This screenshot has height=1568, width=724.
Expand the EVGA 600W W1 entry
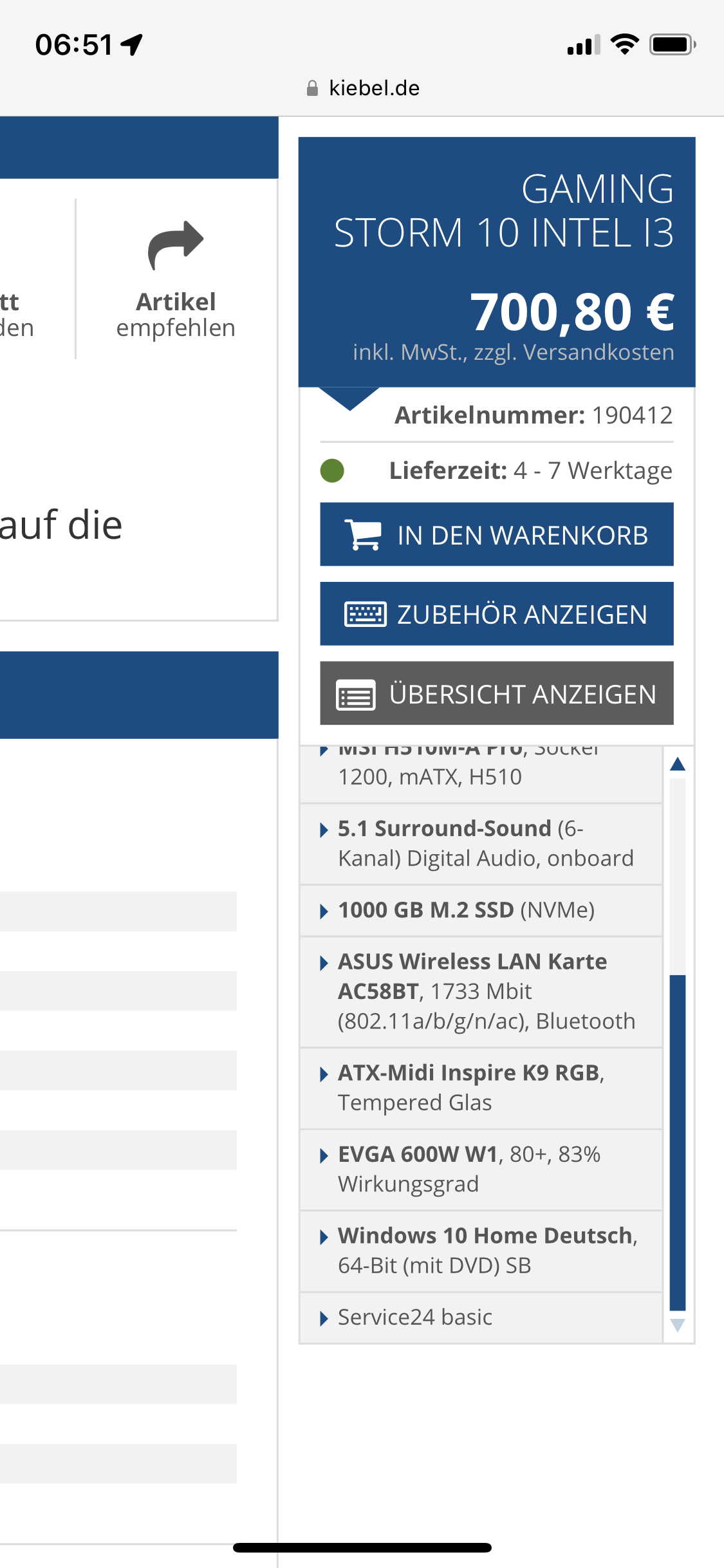point(481,1170)
